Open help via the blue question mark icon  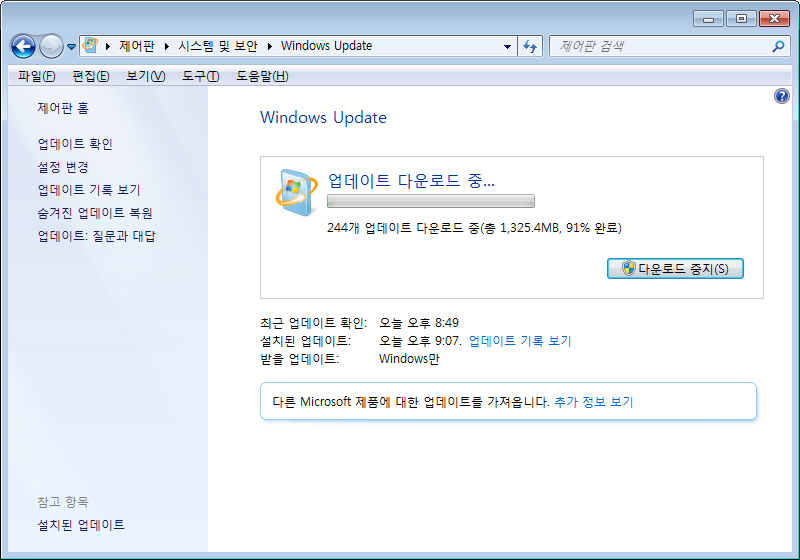tap(782, 96)
